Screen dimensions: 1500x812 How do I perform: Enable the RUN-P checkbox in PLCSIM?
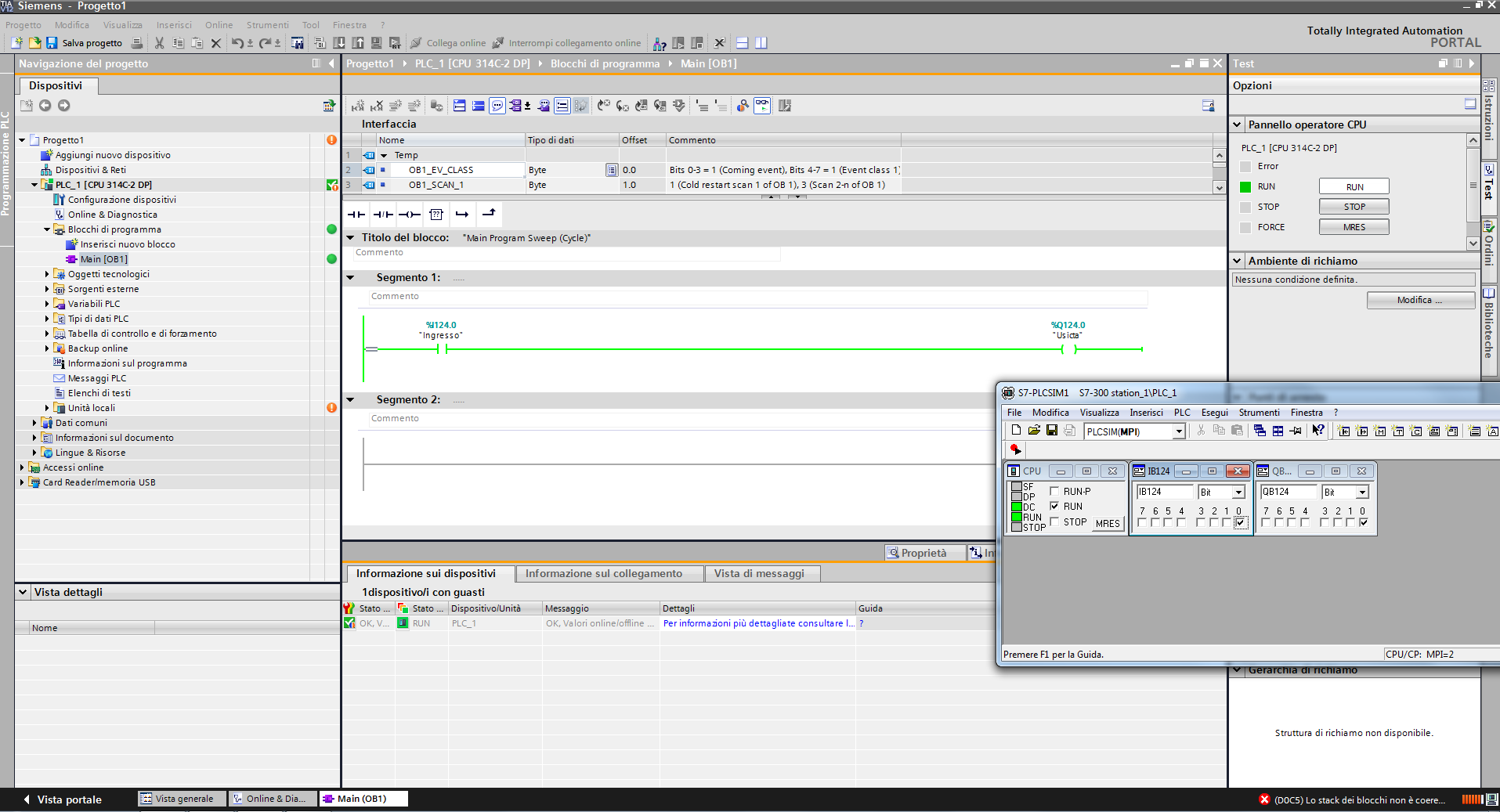coord(1054,491)
